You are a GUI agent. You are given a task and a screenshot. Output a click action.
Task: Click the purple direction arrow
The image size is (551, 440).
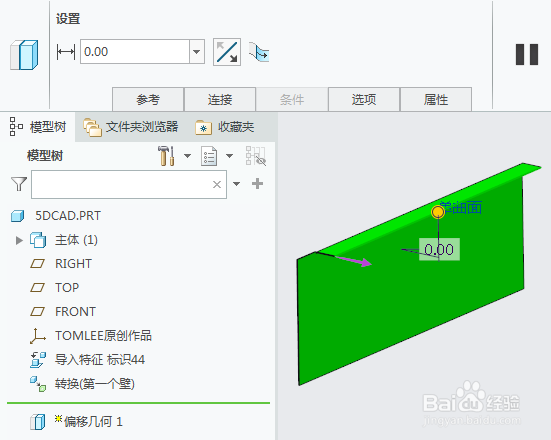[354, 261]
